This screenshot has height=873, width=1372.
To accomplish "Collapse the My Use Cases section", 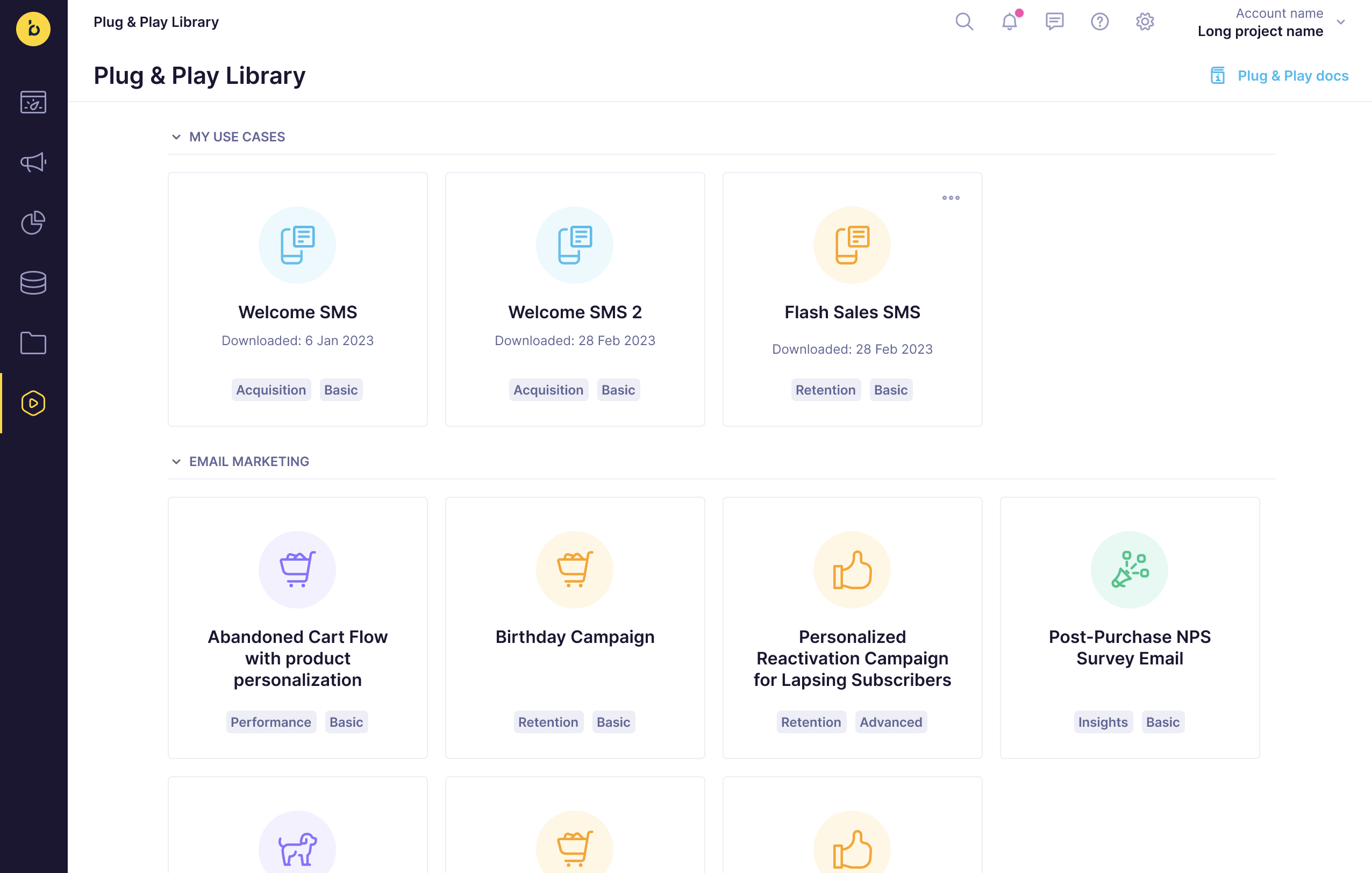I will [176, 137].
